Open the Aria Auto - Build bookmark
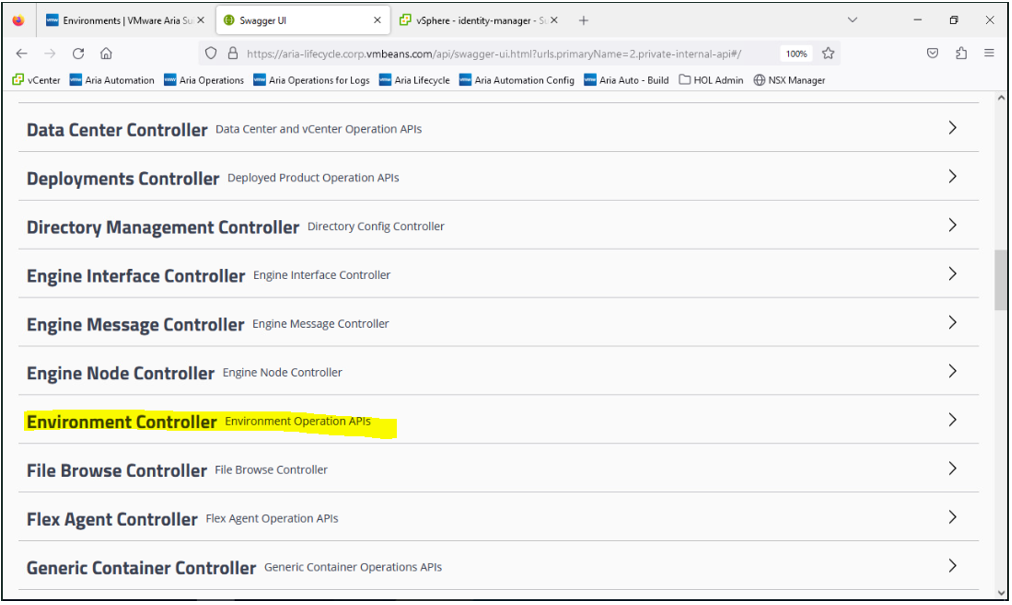This screenshot has width=1012, height=605. point(627,80)
